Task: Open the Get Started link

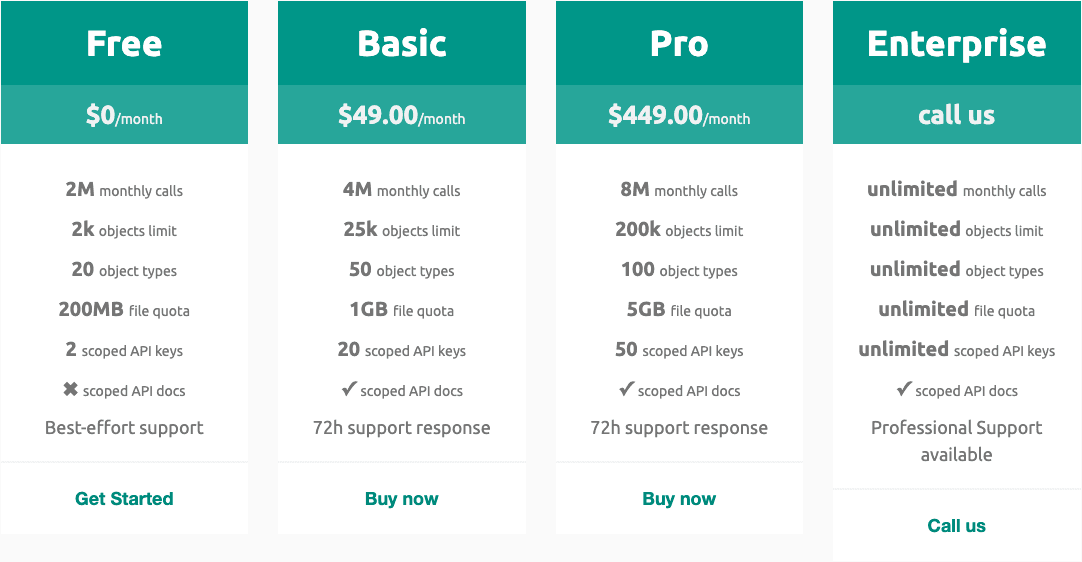Action: pyautogui.click(x=124, y=498)
